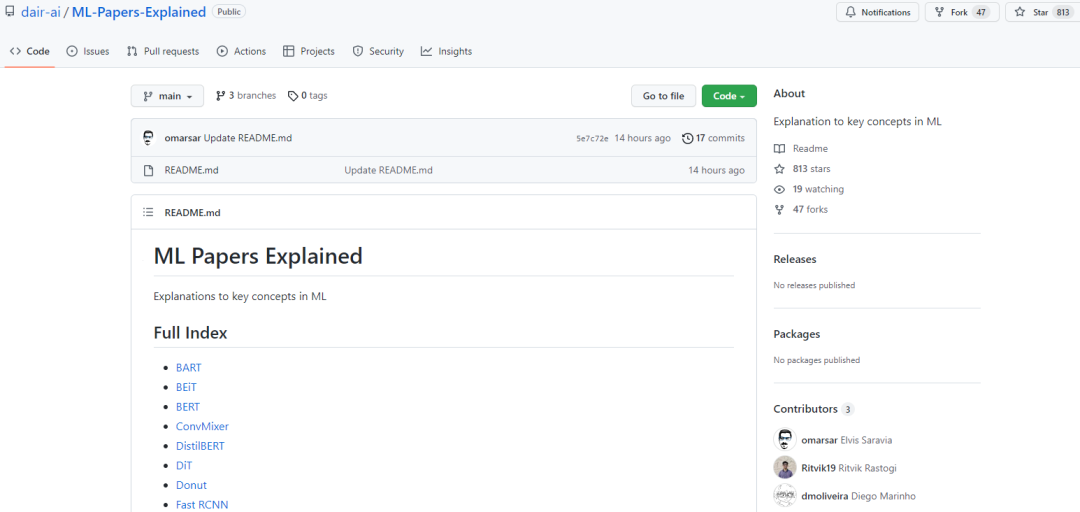Click the README.md header title above content
Screen dimensions: 1080x512
point(192,212)
